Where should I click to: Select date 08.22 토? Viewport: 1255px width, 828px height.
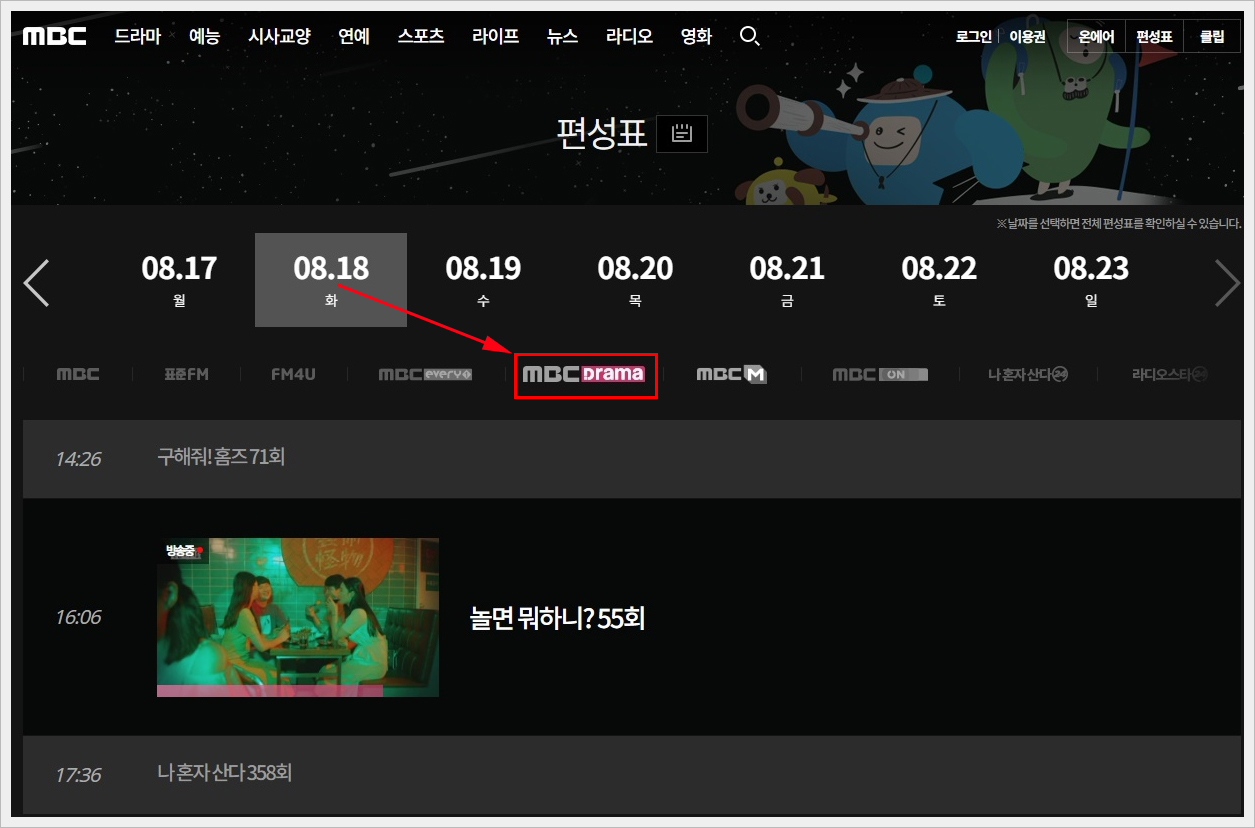pos(939,280)
